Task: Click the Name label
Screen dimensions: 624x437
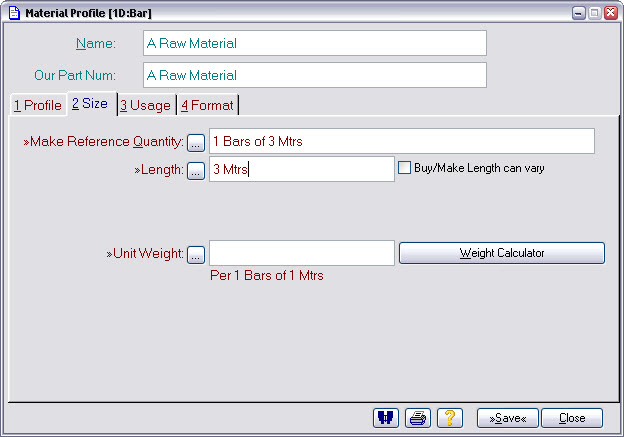Action: pos(96,43)
